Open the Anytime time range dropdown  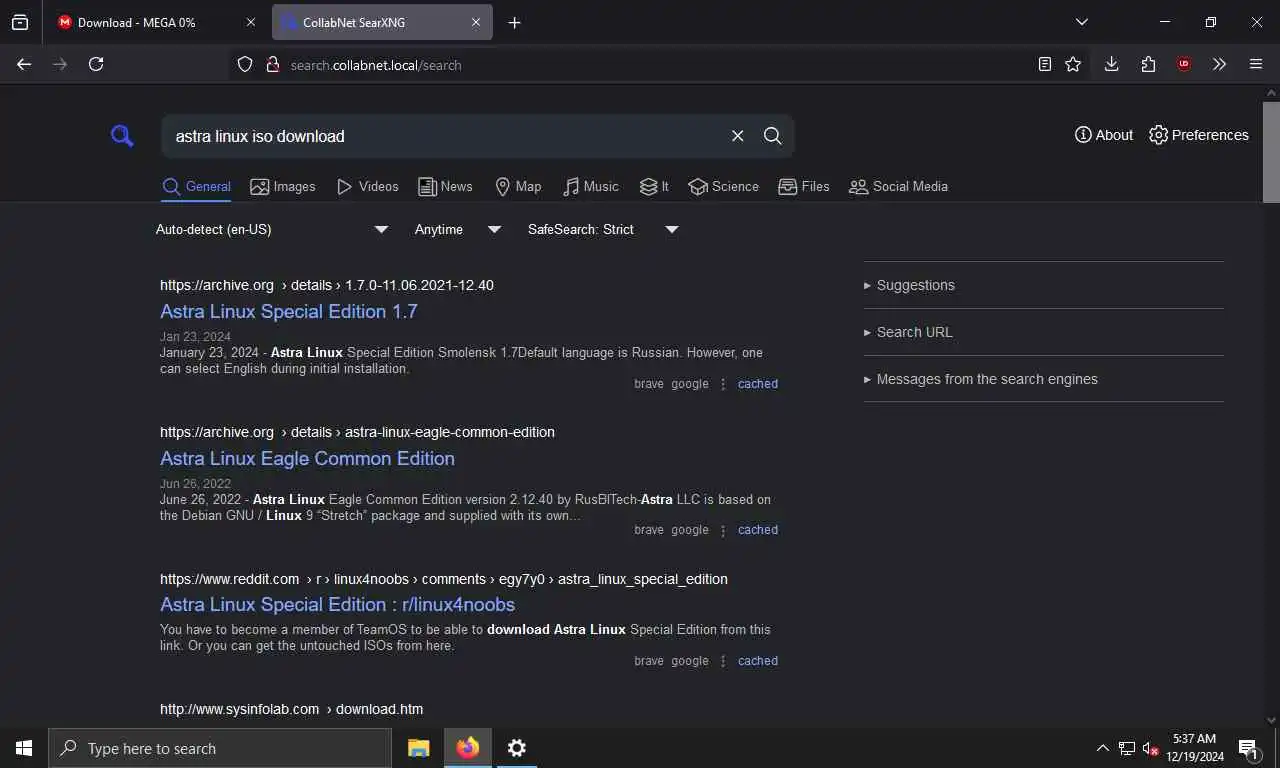click(x=458, y=229)
